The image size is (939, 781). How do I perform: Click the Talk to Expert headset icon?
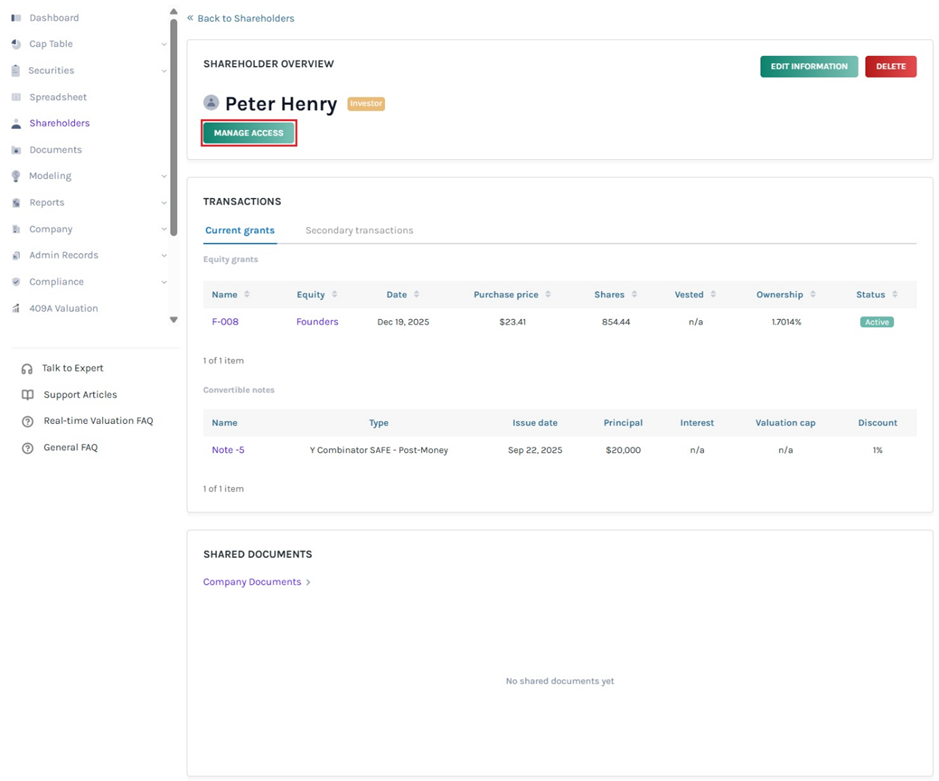click(27, 368)
